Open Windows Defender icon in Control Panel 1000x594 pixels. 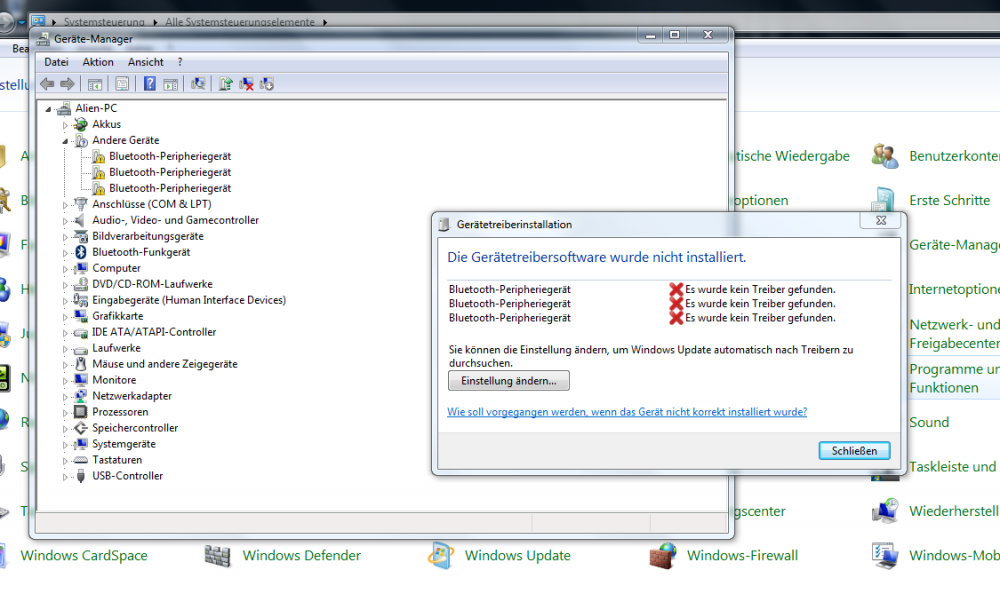click(218, 555)
